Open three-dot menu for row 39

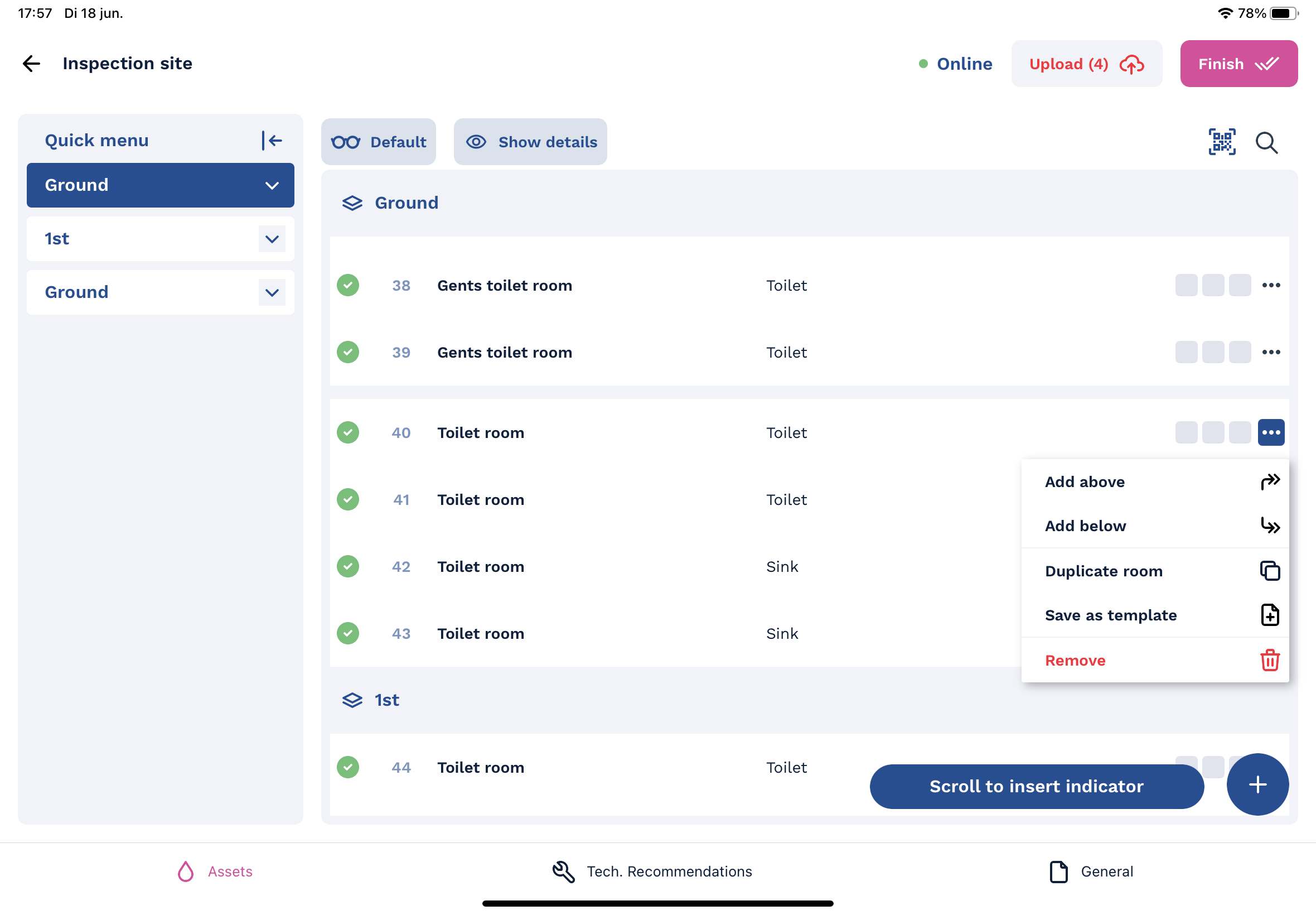[x=1270, y=353]
